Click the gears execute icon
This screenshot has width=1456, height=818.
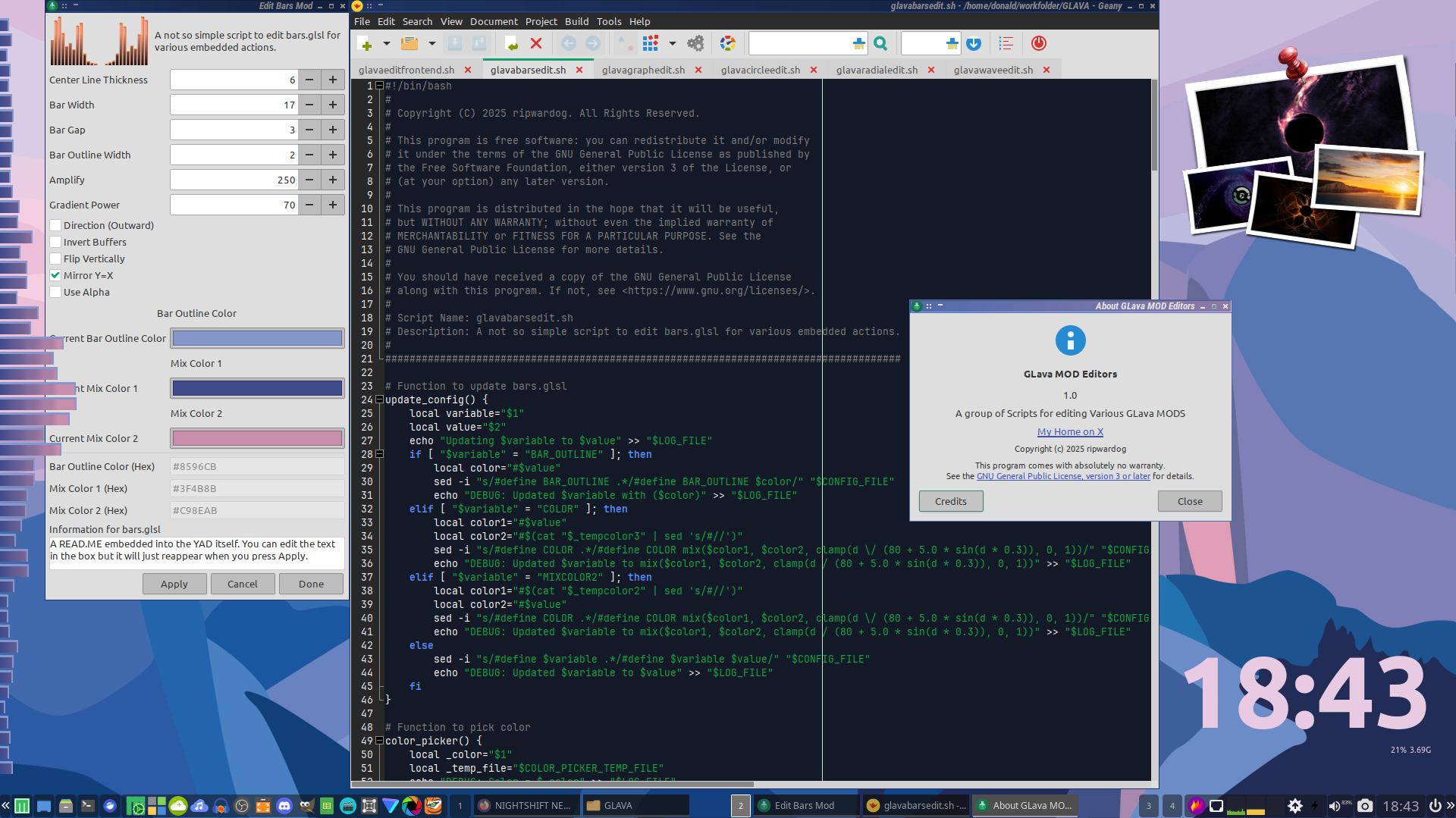tap(695, 44)
